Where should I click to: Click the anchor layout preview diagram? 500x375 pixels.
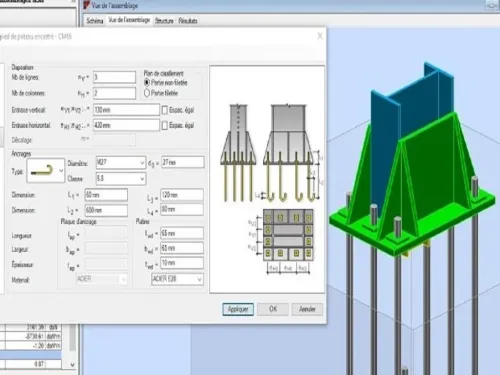(x=267, y=179)
